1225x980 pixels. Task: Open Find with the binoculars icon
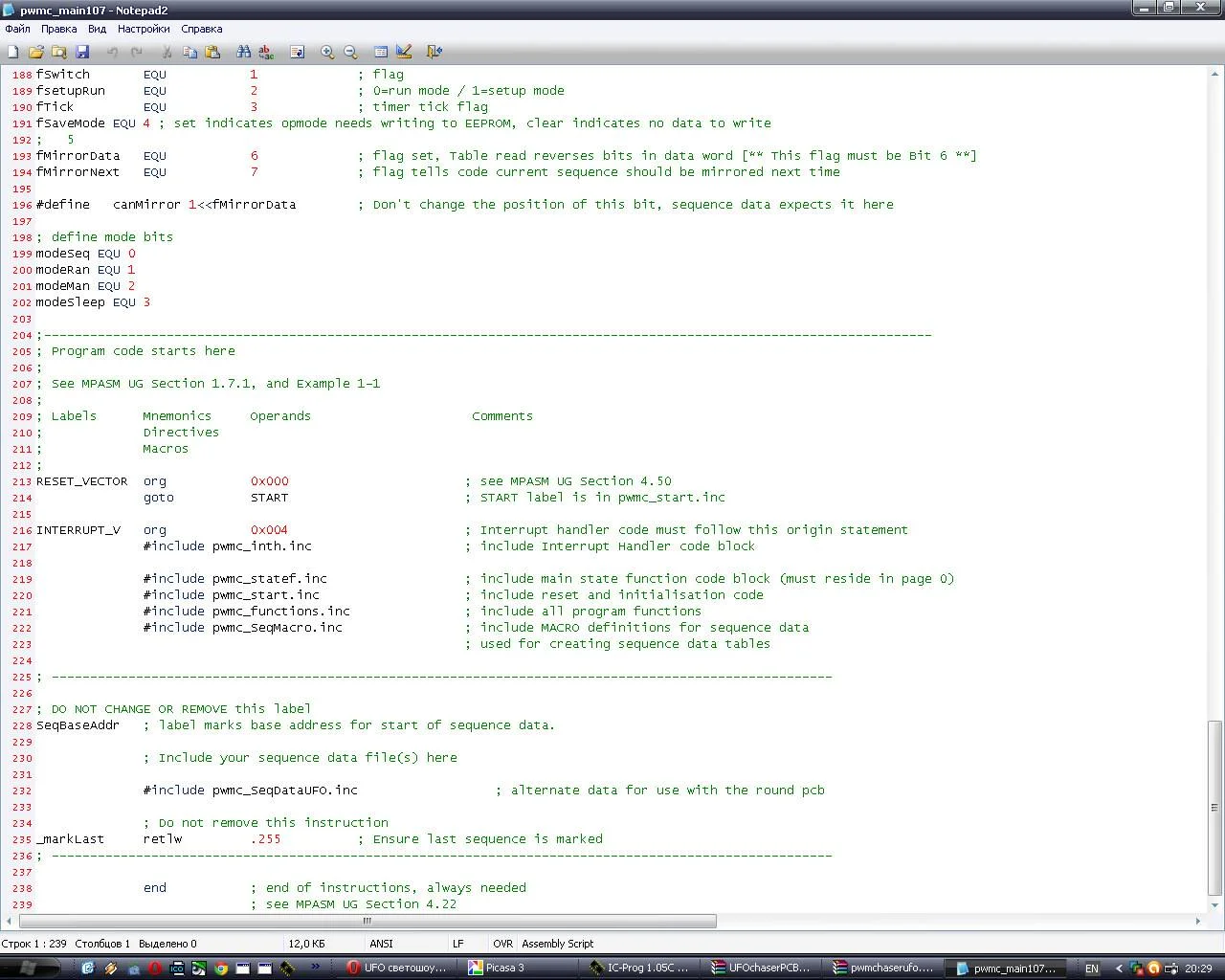click(x=243, y=52)
